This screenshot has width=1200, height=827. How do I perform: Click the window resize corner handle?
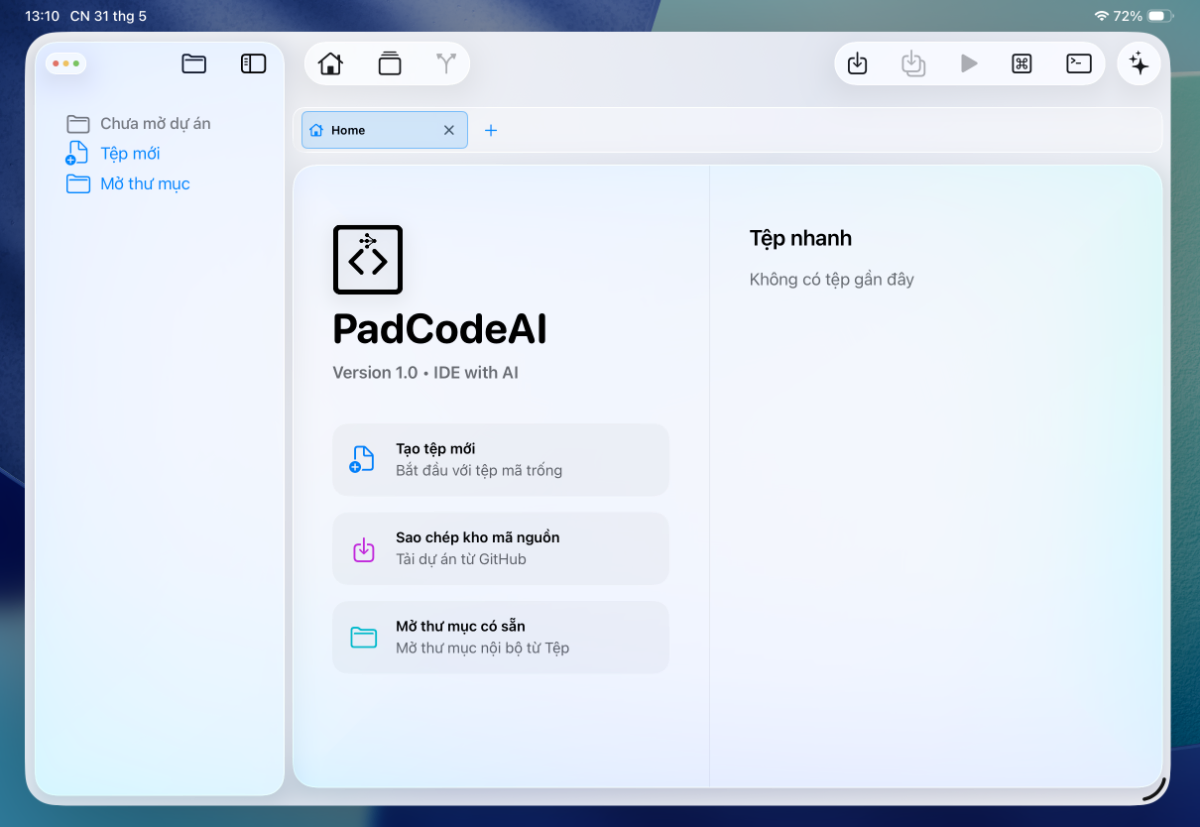1154,789
